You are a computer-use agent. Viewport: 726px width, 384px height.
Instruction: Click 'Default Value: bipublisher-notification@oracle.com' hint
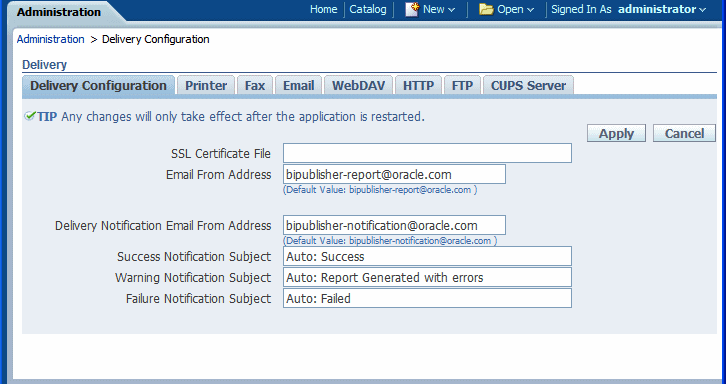[x=390, y=241]
